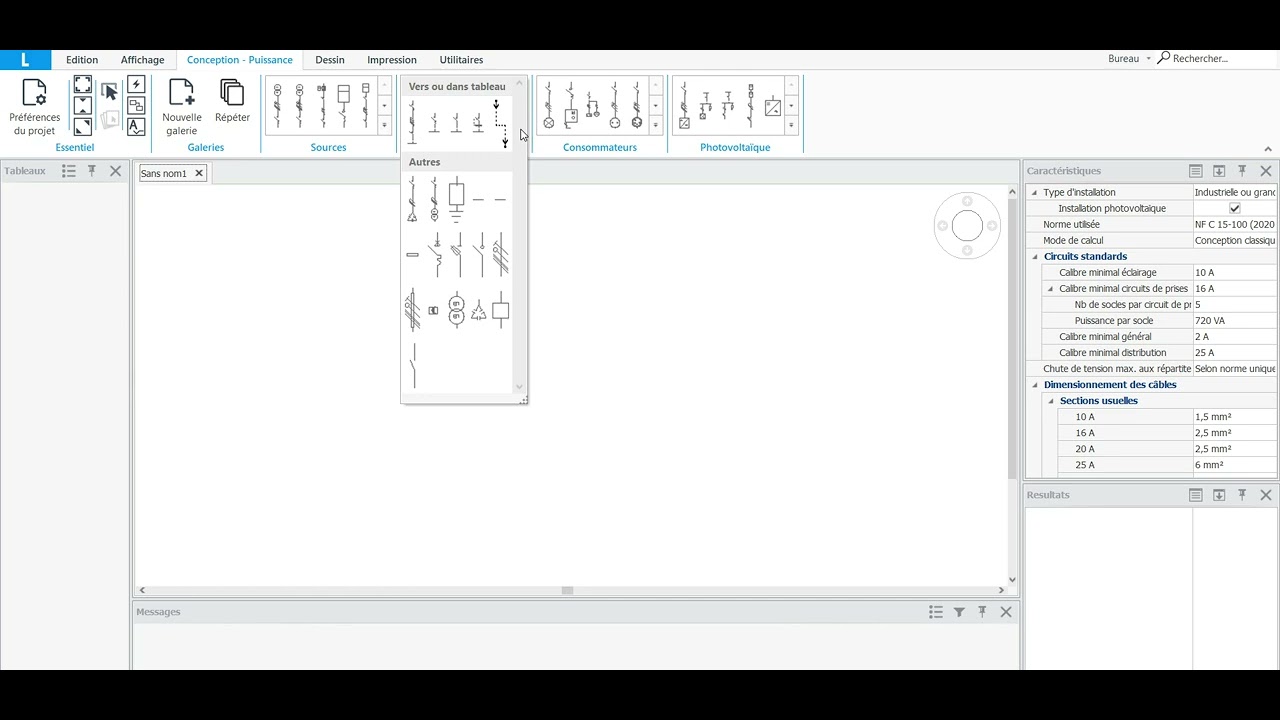Switch to the Utilitaires tab

[x=461, y=60]
